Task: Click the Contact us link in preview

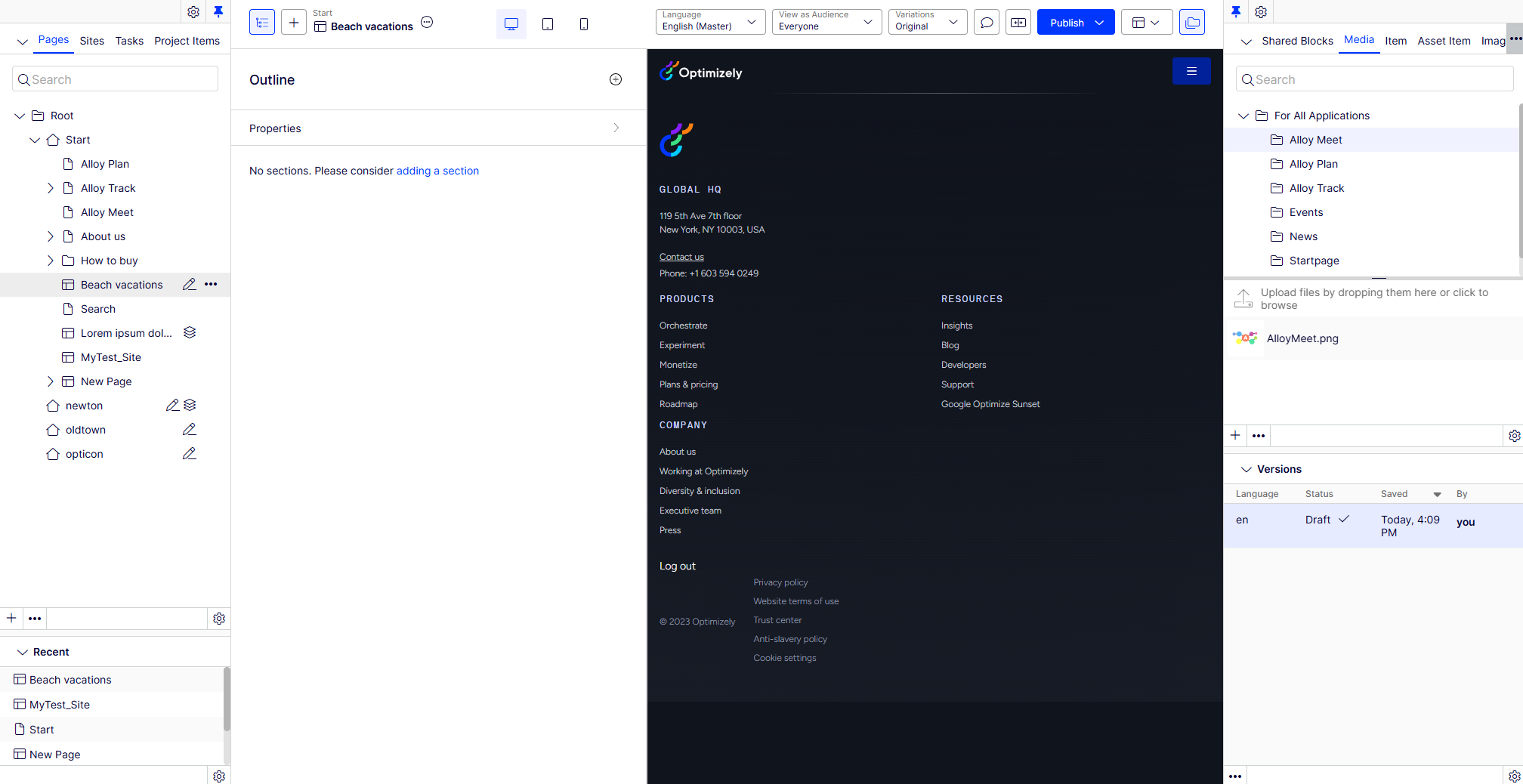Action: point(681,257)
